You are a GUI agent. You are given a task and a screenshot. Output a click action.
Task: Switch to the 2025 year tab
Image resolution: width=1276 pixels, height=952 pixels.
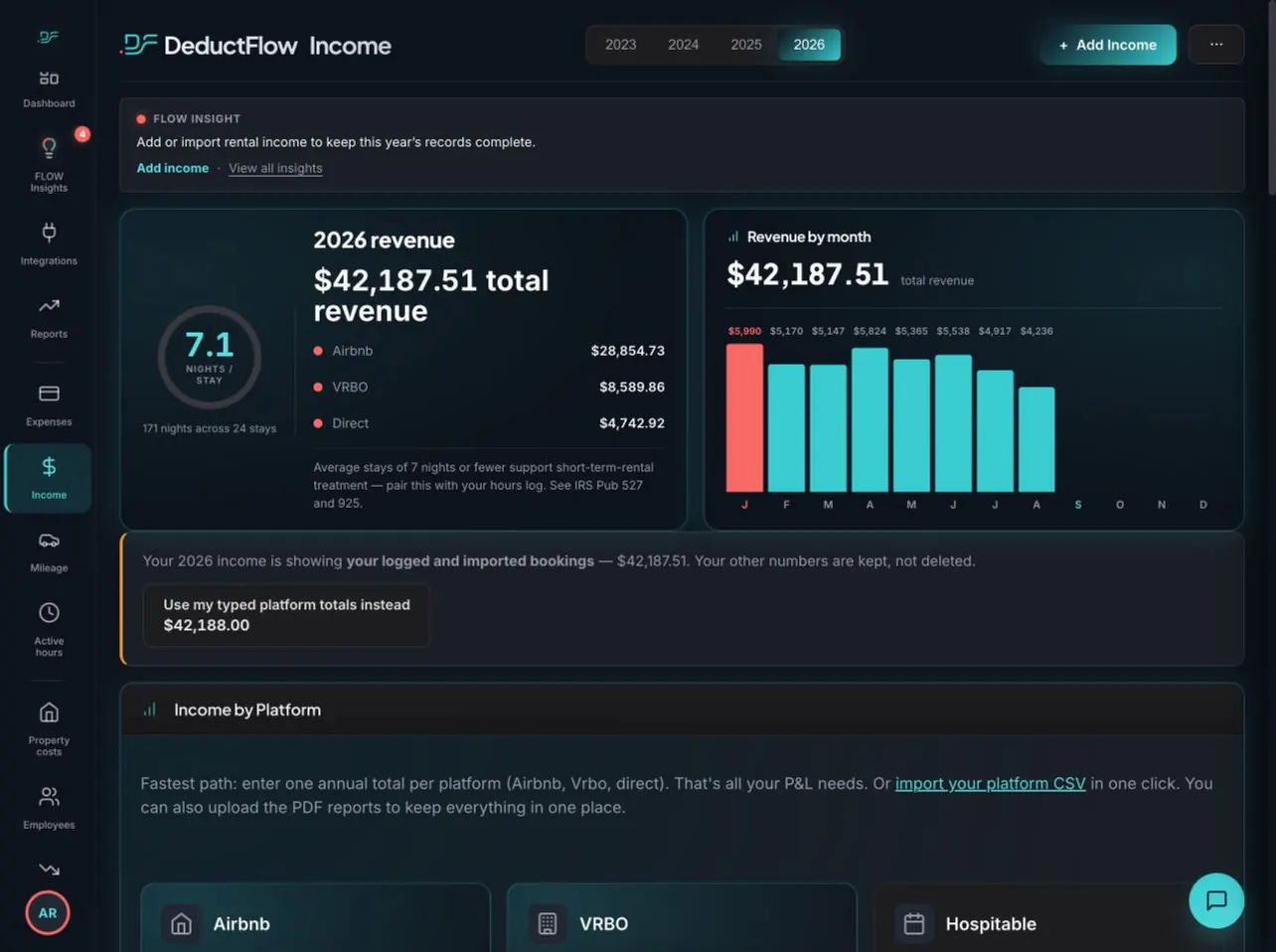tap(746, 45)
